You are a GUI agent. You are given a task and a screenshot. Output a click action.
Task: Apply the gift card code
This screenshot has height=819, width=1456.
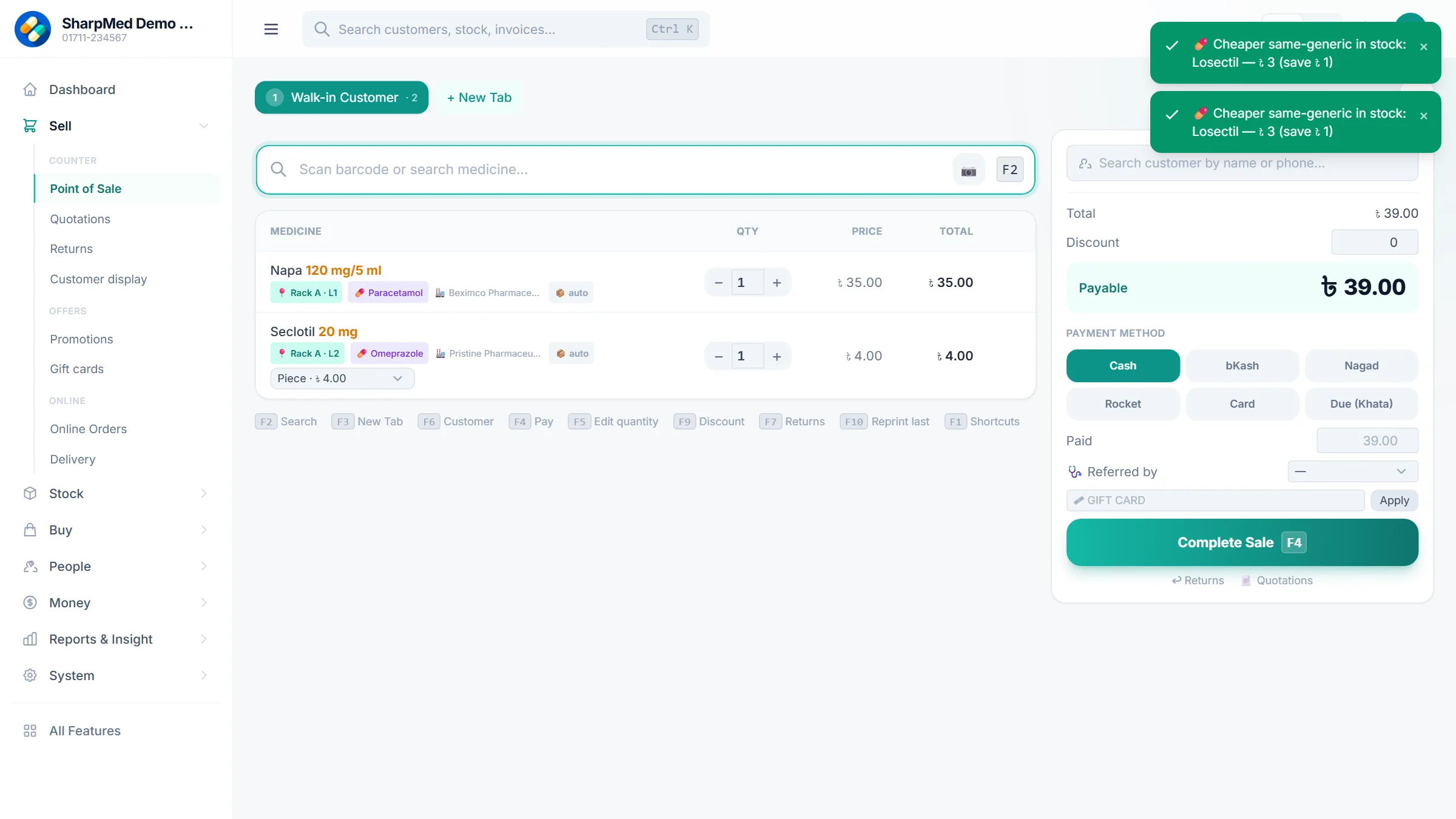(1394, 500)
